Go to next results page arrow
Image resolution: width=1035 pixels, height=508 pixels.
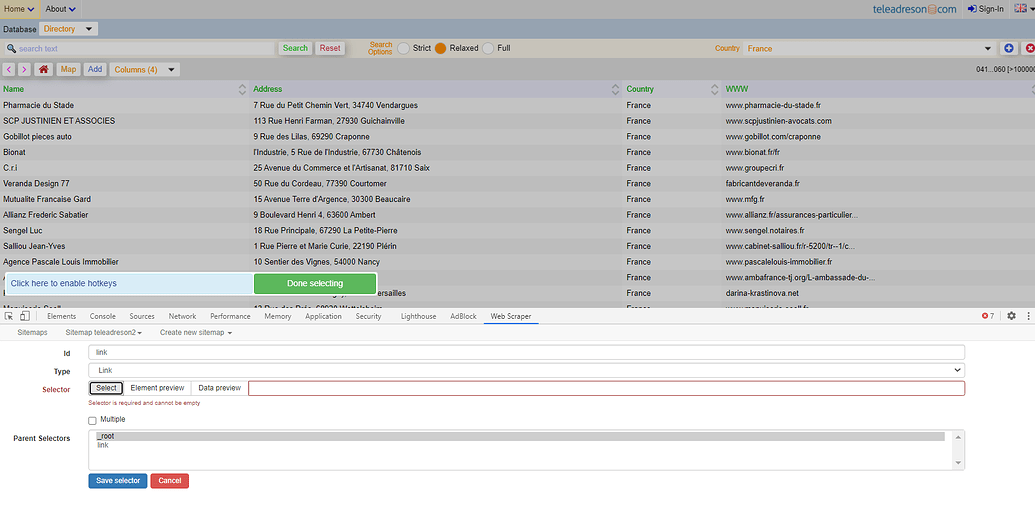click(x=24, y=69)
